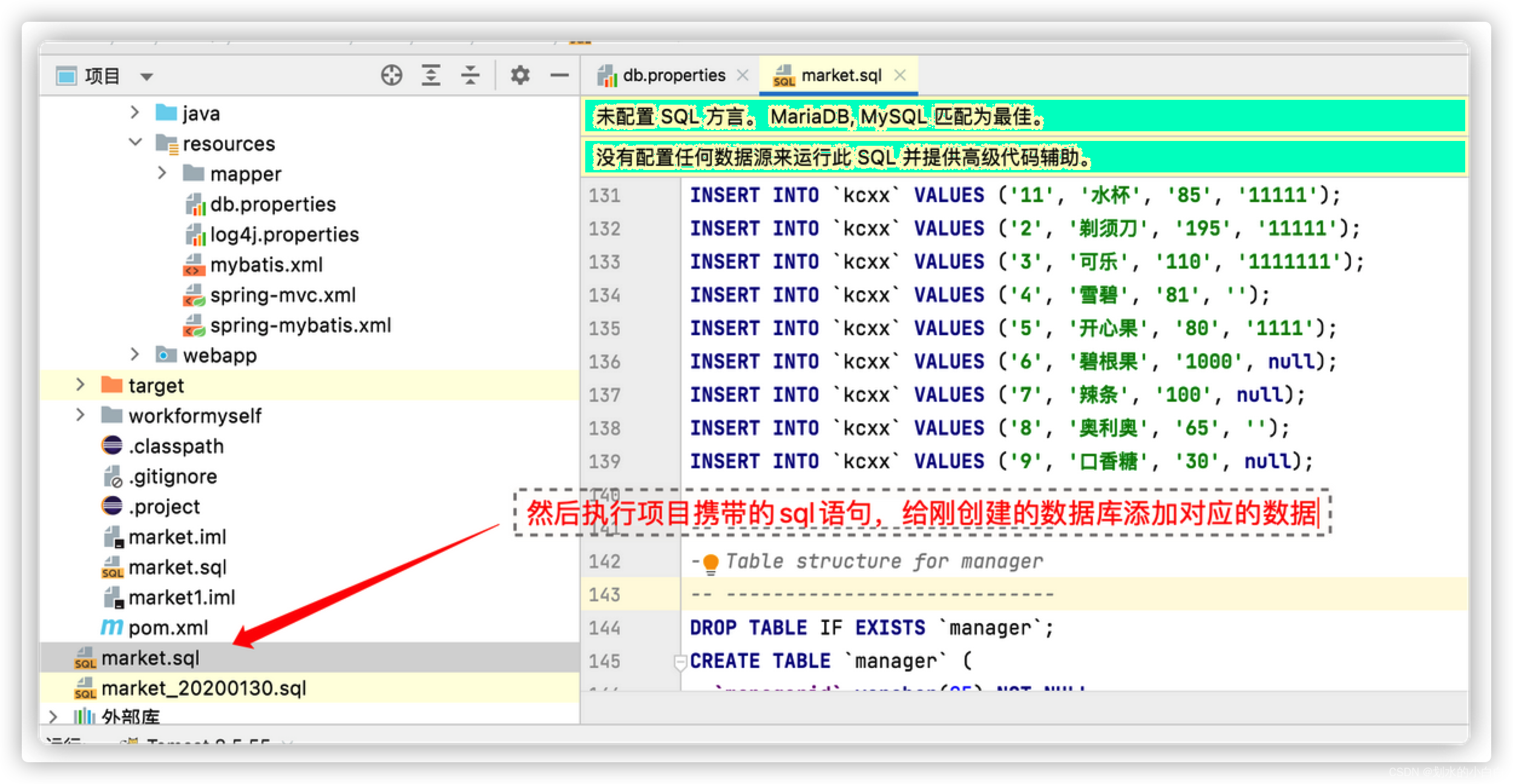Viewport: 1513px width, 784px height.
Task: Select the spring-mybatis.xml file name
Action: click(x=300, y=325)
